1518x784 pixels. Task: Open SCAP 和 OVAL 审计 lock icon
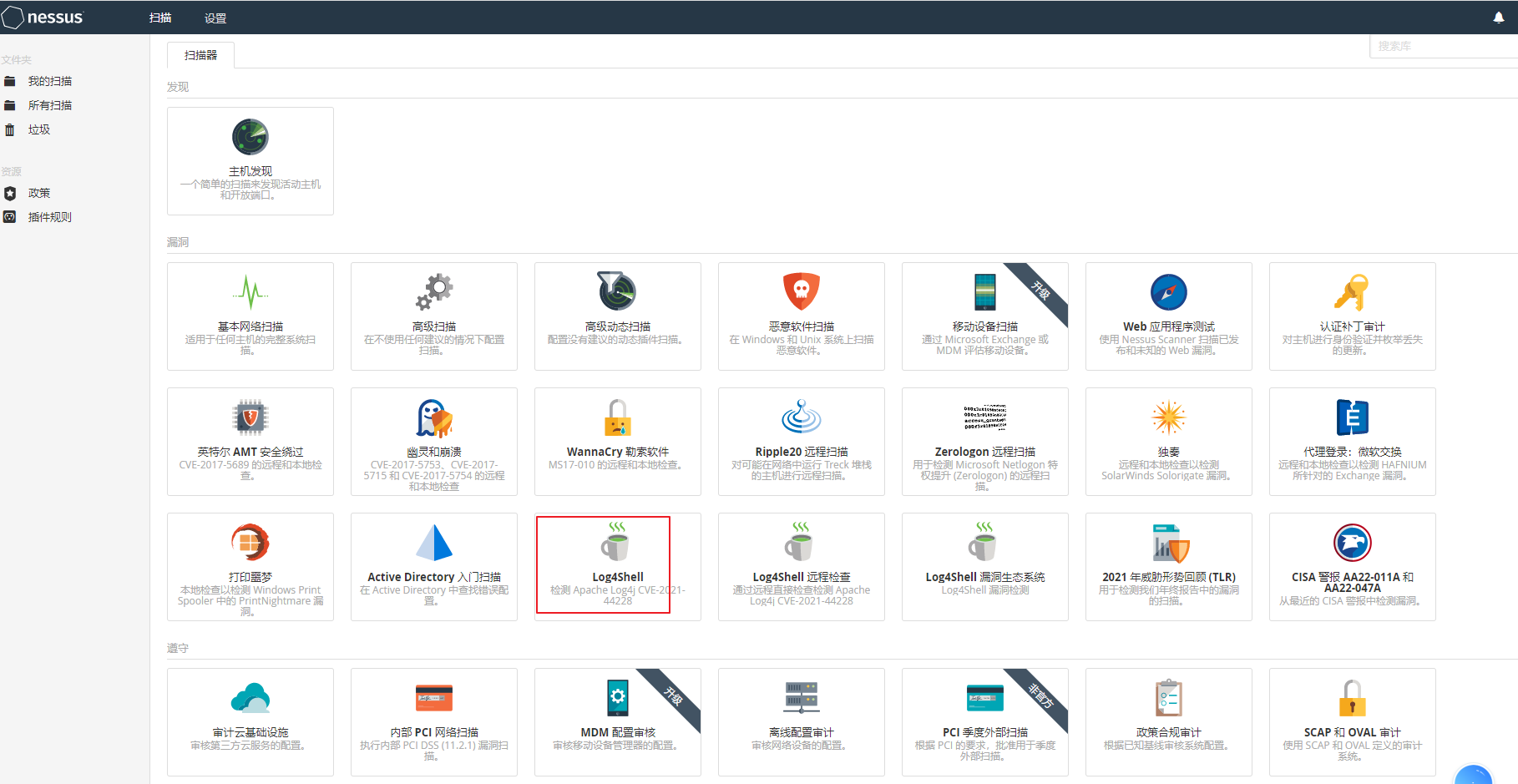tap(1352, 698)
